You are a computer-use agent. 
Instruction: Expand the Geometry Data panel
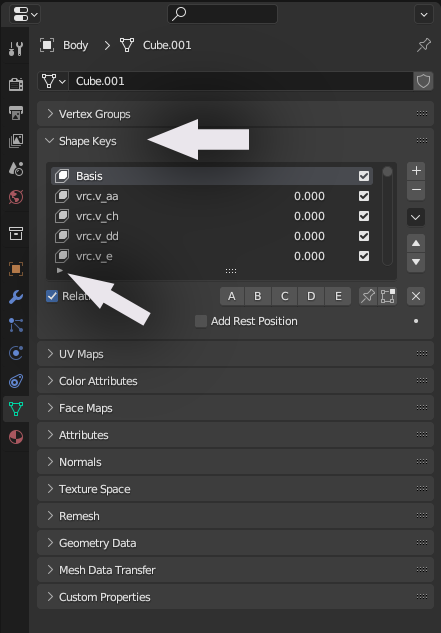(50, 543)
